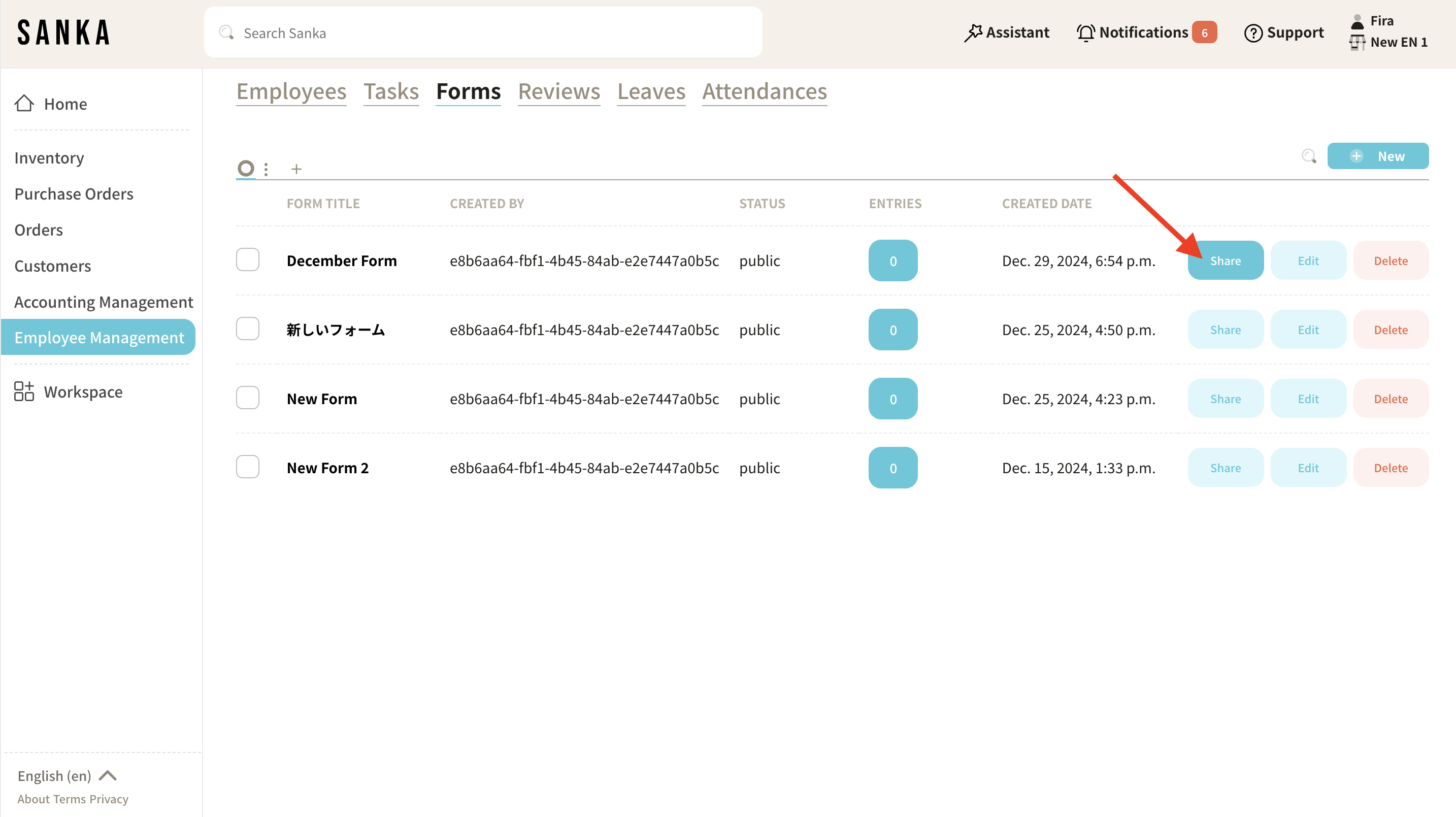The image size is (1456, 817).
Task: Check the December Form checkbox
Action: pos(248,259)
